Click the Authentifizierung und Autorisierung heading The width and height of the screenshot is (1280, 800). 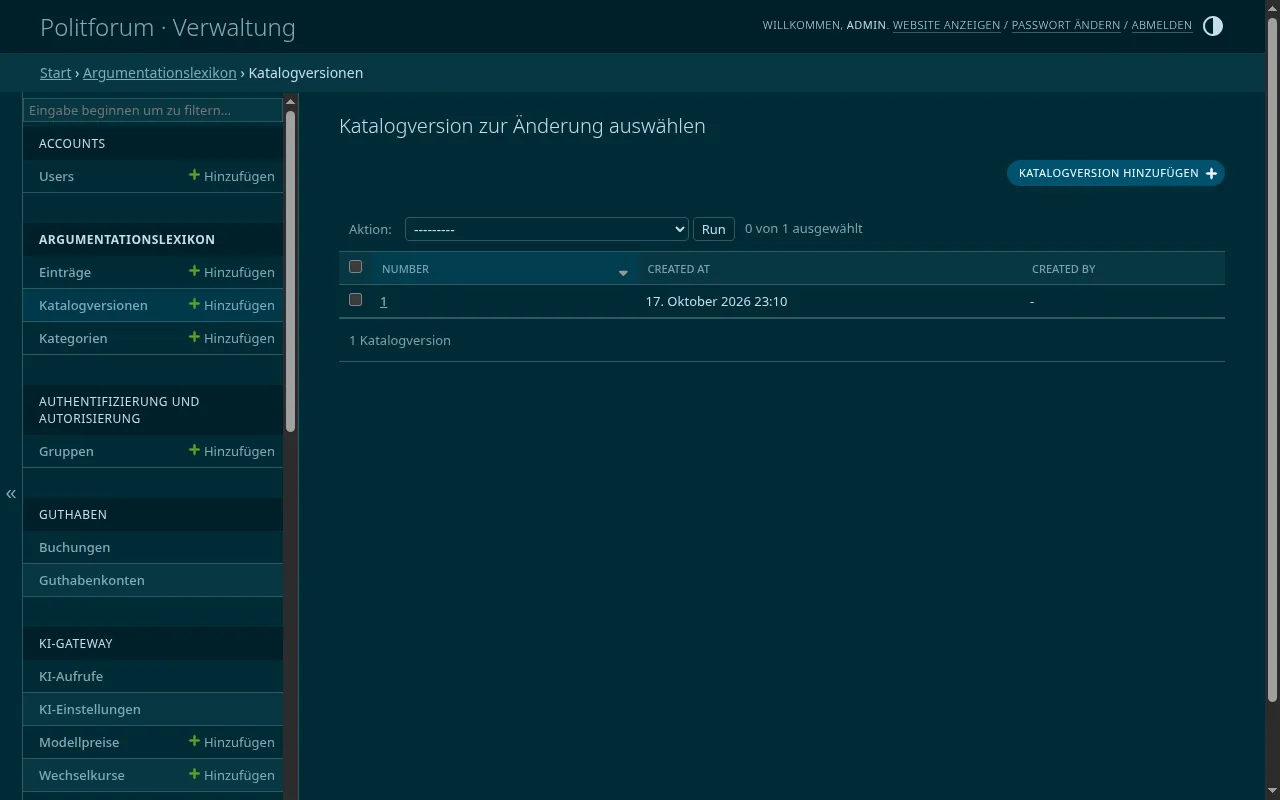pyautogui.click(x=119, y=410)
